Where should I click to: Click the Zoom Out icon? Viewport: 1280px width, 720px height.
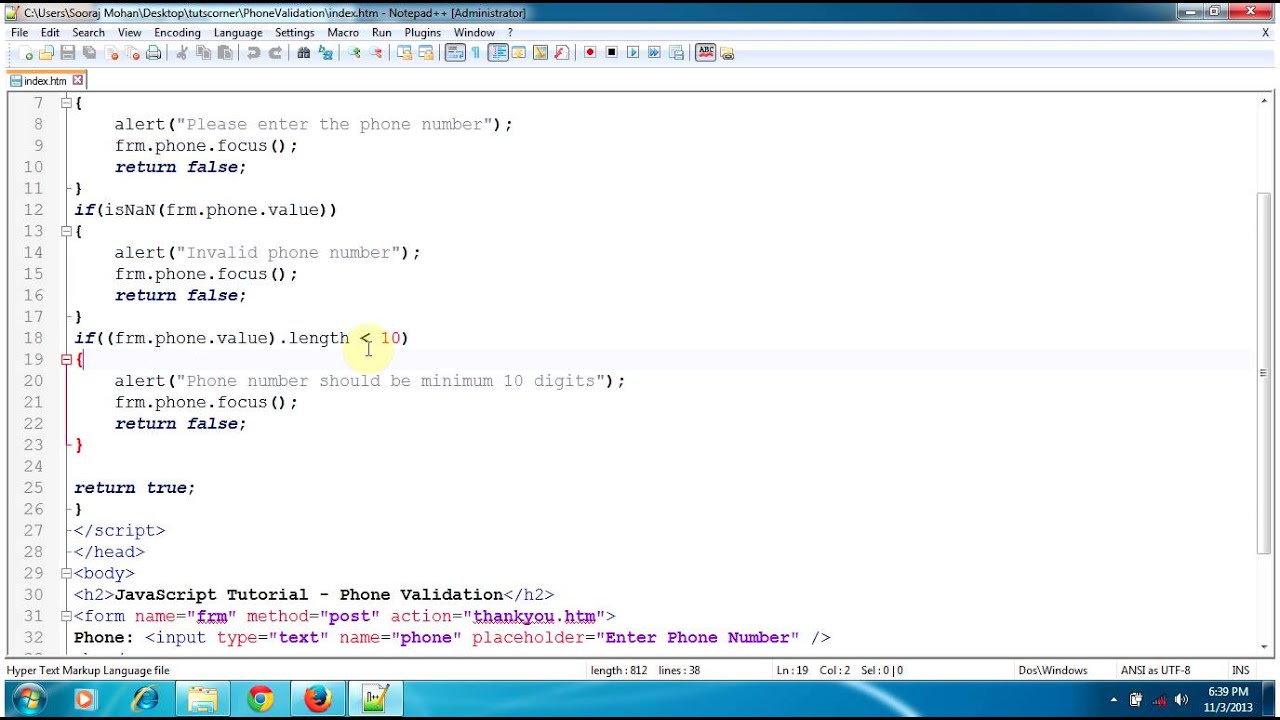click(376, 52)
